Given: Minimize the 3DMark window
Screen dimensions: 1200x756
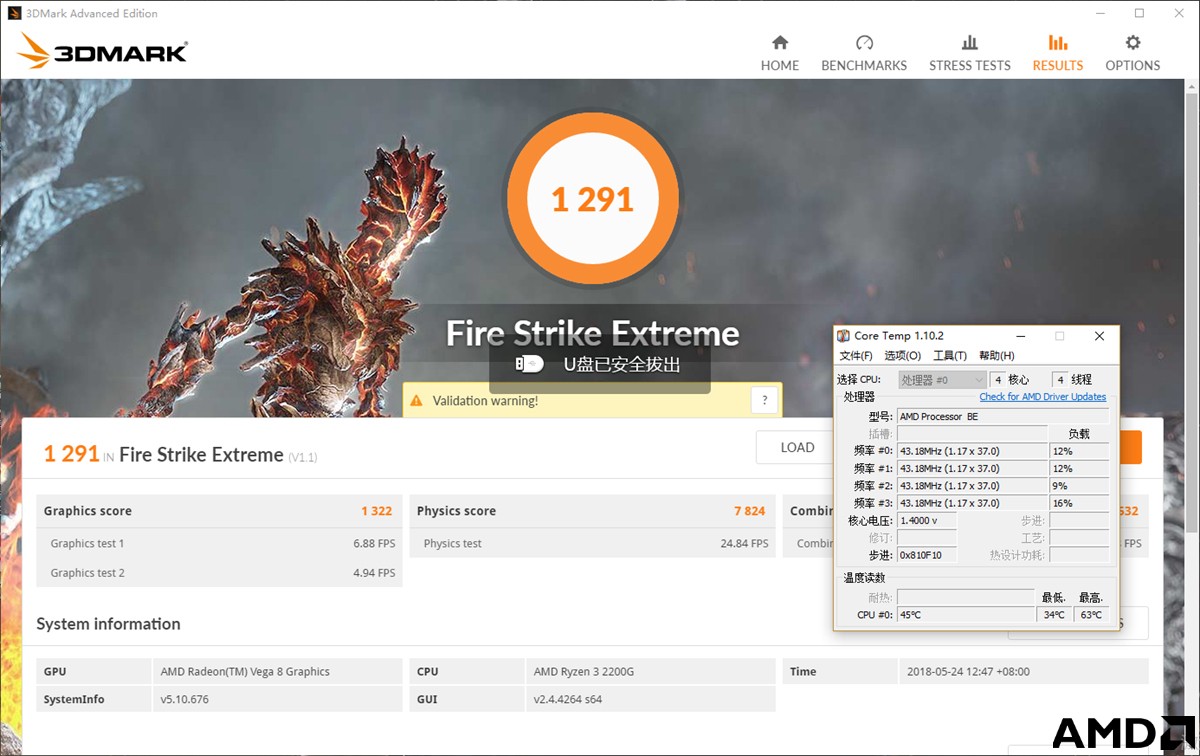Looking at the screenshot, I should coord(1099,14).
